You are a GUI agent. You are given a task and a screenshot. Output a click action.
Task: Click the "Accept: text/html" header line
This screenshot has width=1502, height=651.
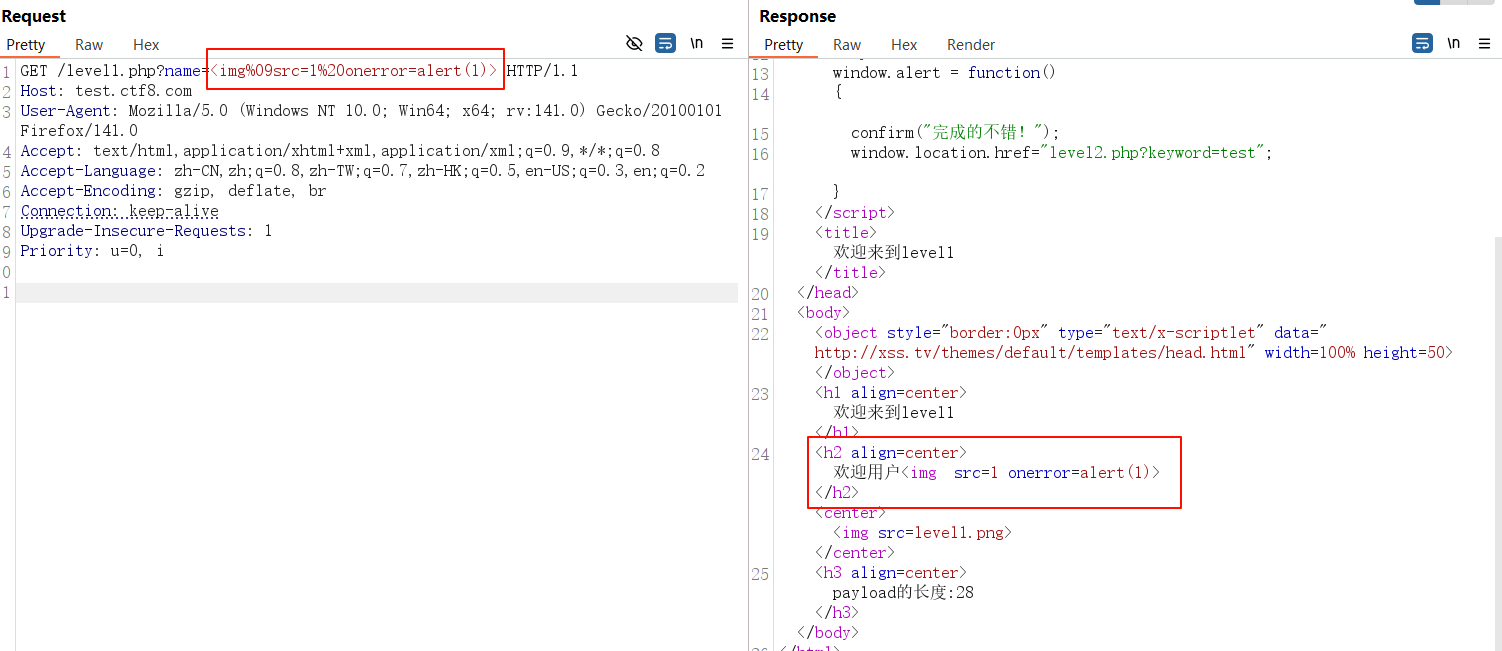pos(340,151)
